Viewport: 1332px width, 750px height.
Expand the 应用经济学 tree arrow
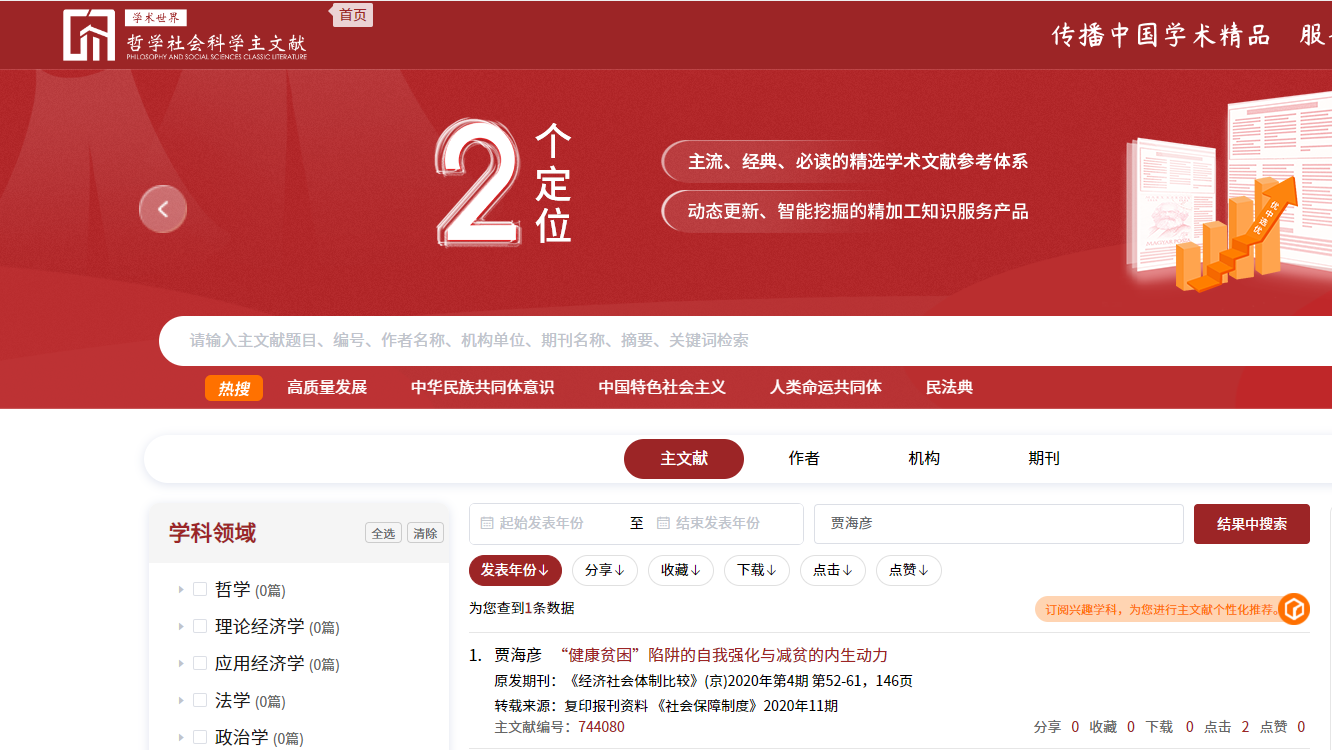click(181, 663)
